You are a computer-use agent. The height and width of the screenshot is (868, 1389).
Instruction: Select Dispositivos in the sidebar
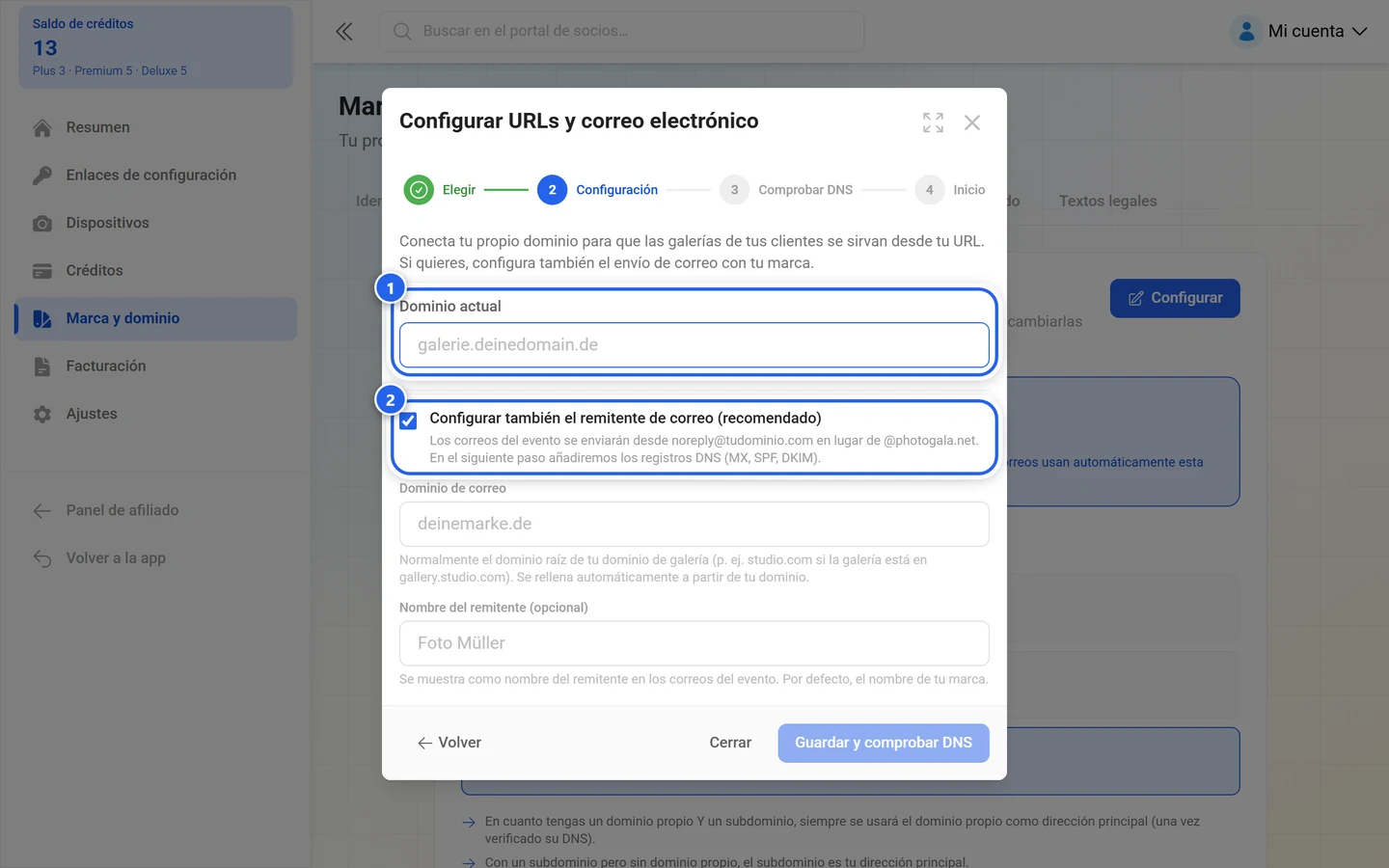click(x=156, y=223)
